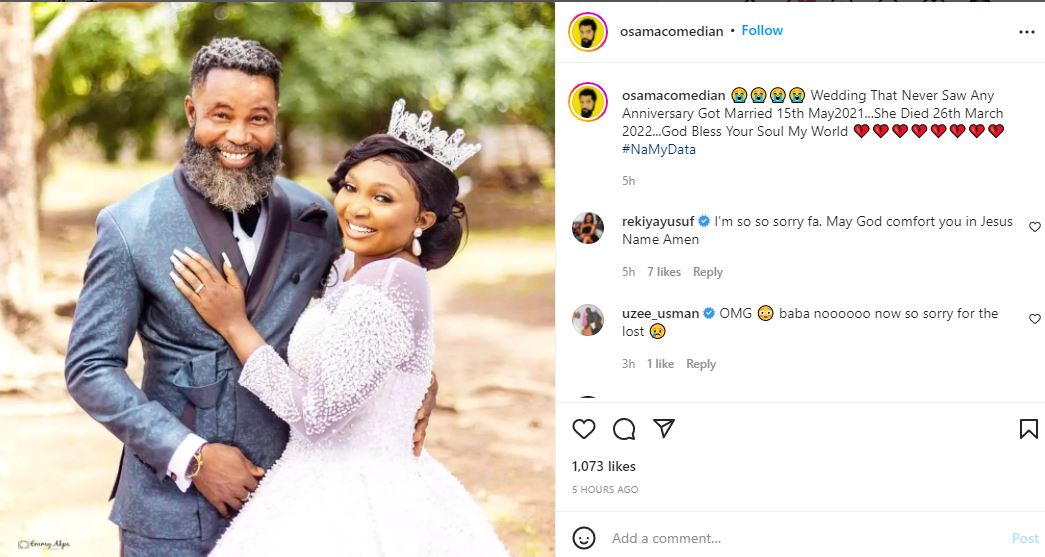
Task: Like uzee_usman's comment
Action: pos(1034,319)
